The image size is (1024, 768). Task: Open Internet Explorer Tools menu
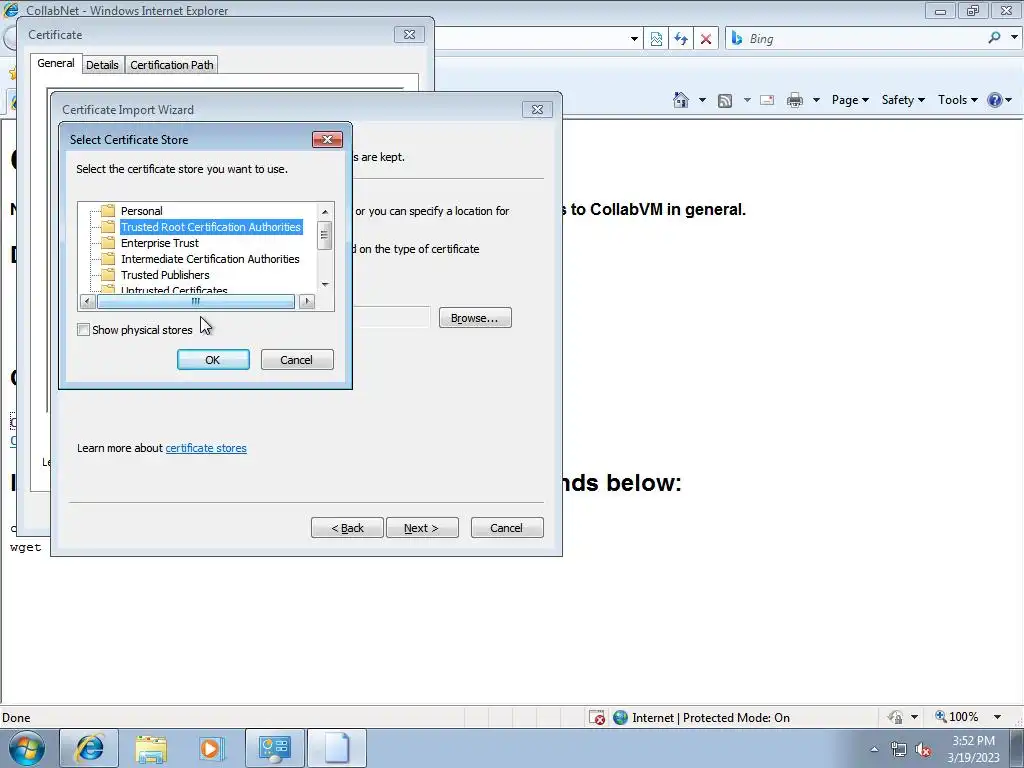click(x=957, y=100)
